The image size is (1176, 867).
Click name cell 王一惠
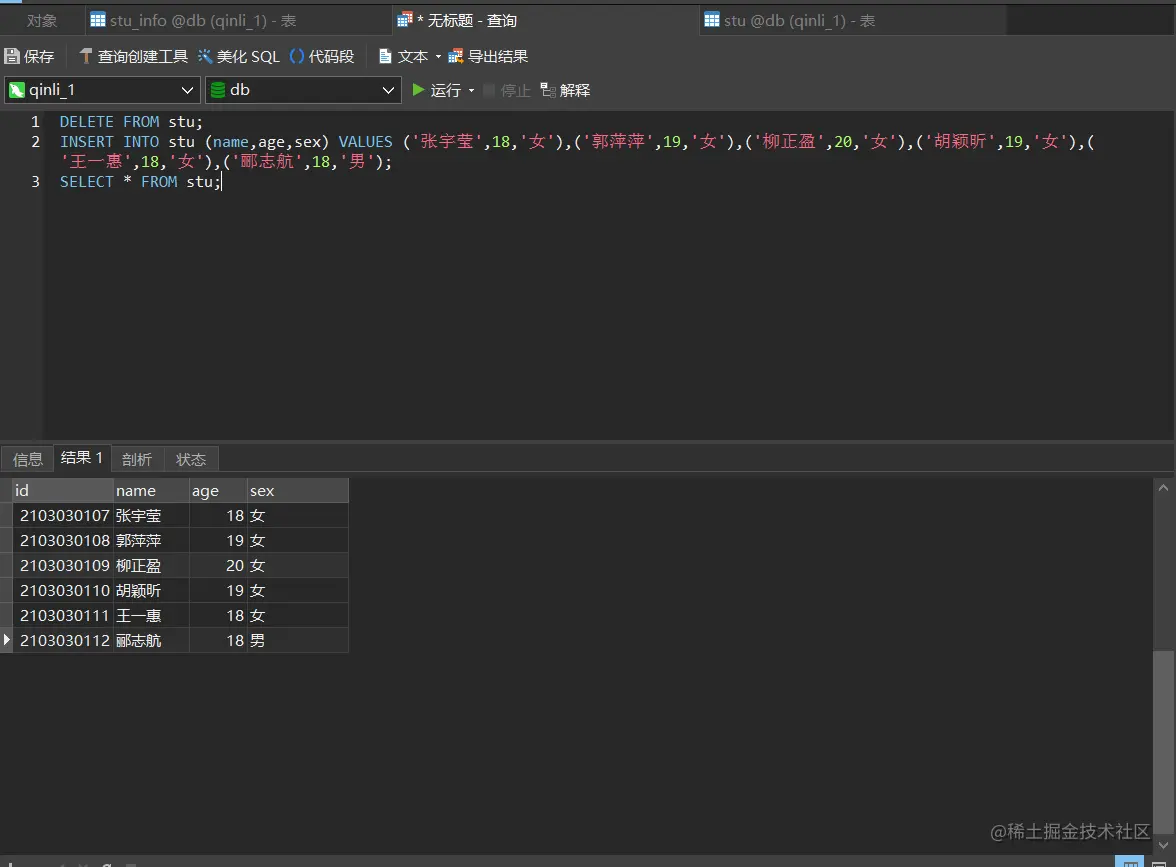[152, 615]
